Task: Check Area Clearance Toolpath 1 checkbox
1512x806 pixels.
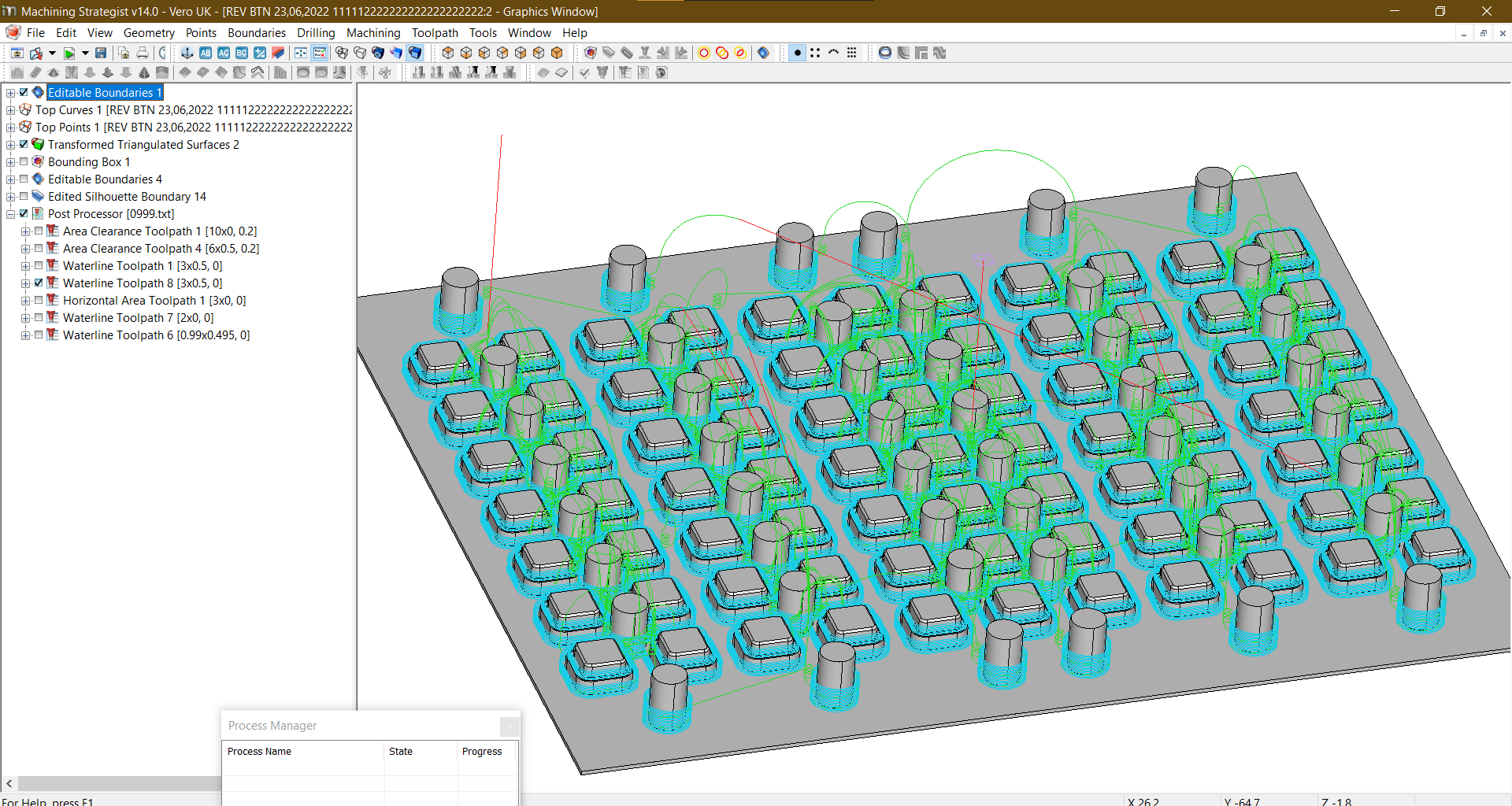Action: [x=39, y=231]
